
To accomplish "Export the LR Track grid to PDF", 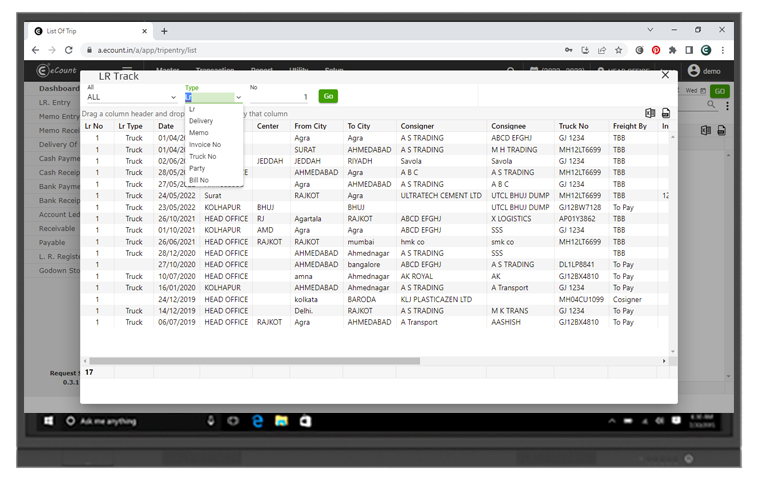I will coord(666,113).
